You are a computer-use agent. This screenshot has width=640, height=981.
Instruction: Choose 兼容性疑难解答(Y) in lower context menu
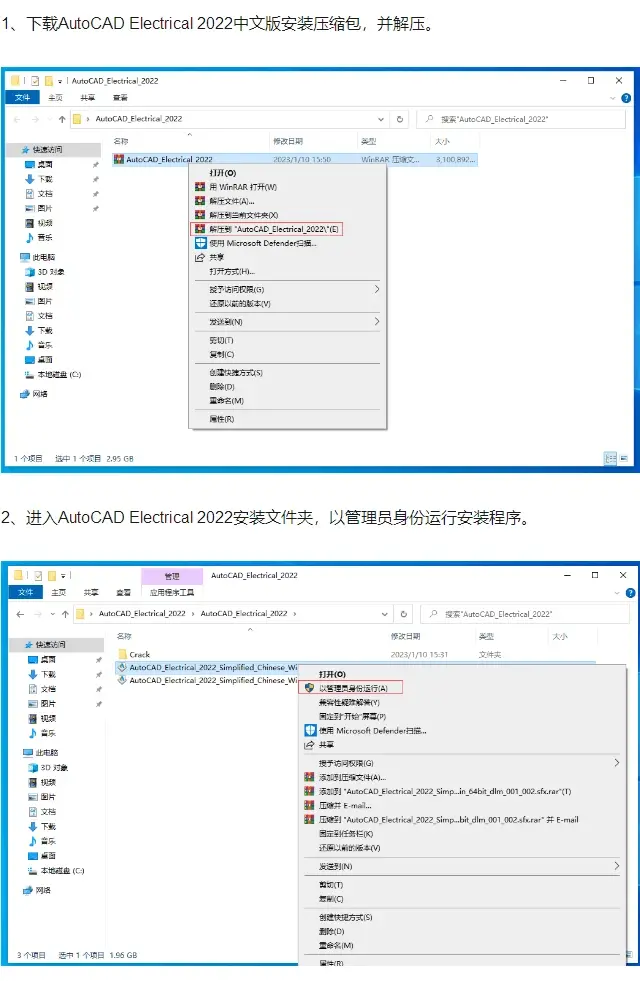click(349, 702)
